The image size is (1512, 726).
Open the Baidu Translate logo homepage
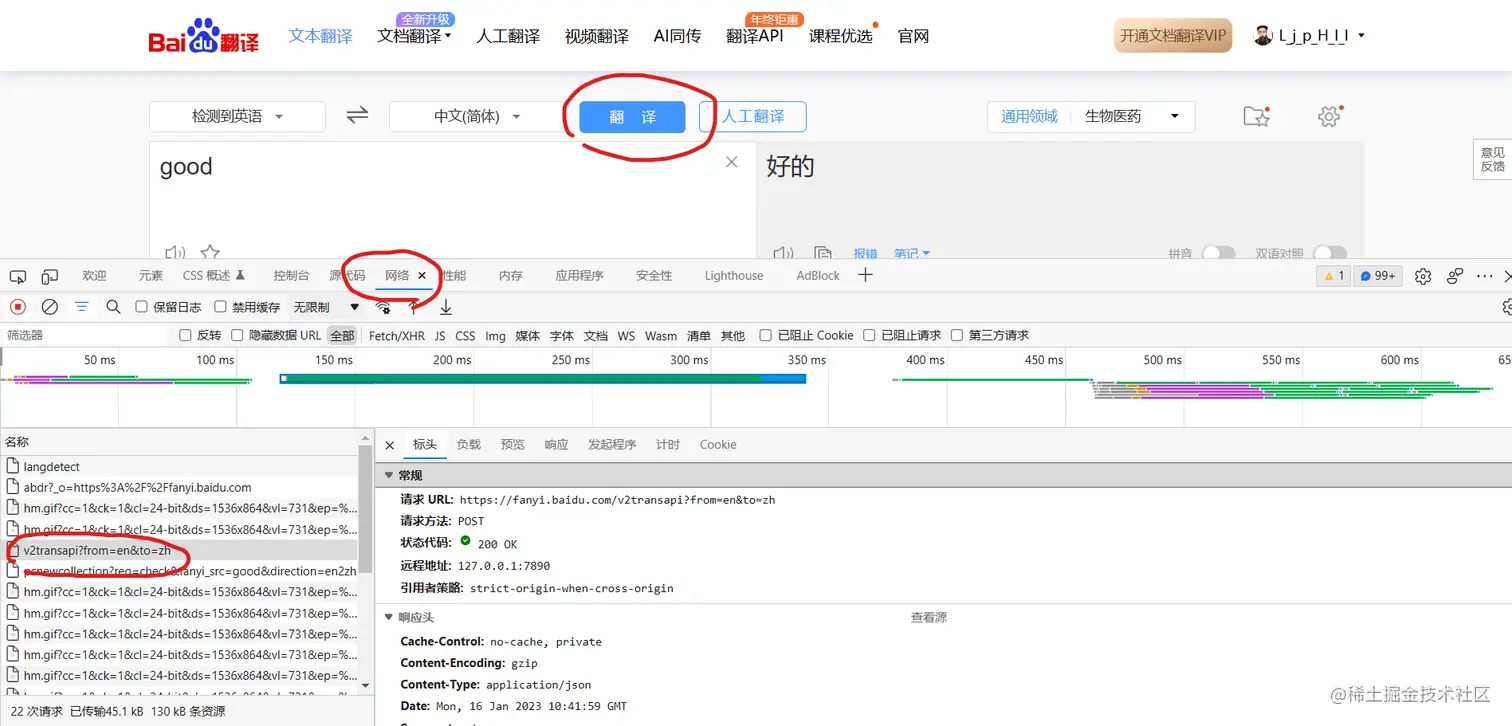point(204,36)
